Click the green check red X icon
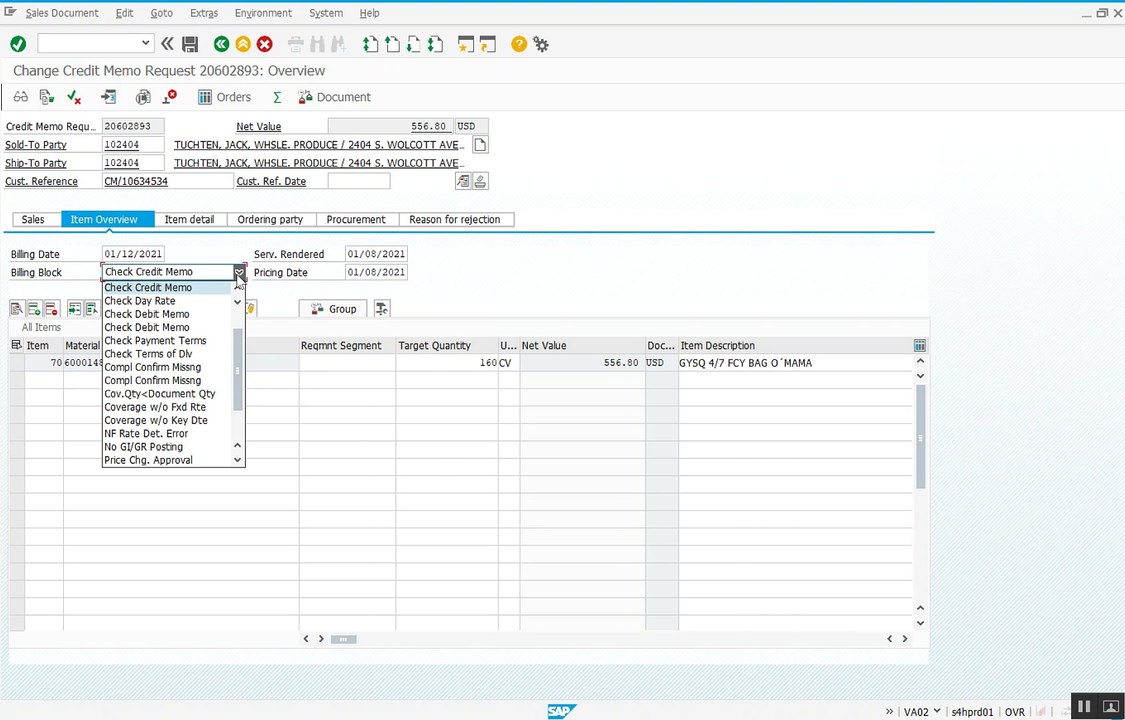The height and width of the screenshot is (720, 1125). tap(73, 97)
